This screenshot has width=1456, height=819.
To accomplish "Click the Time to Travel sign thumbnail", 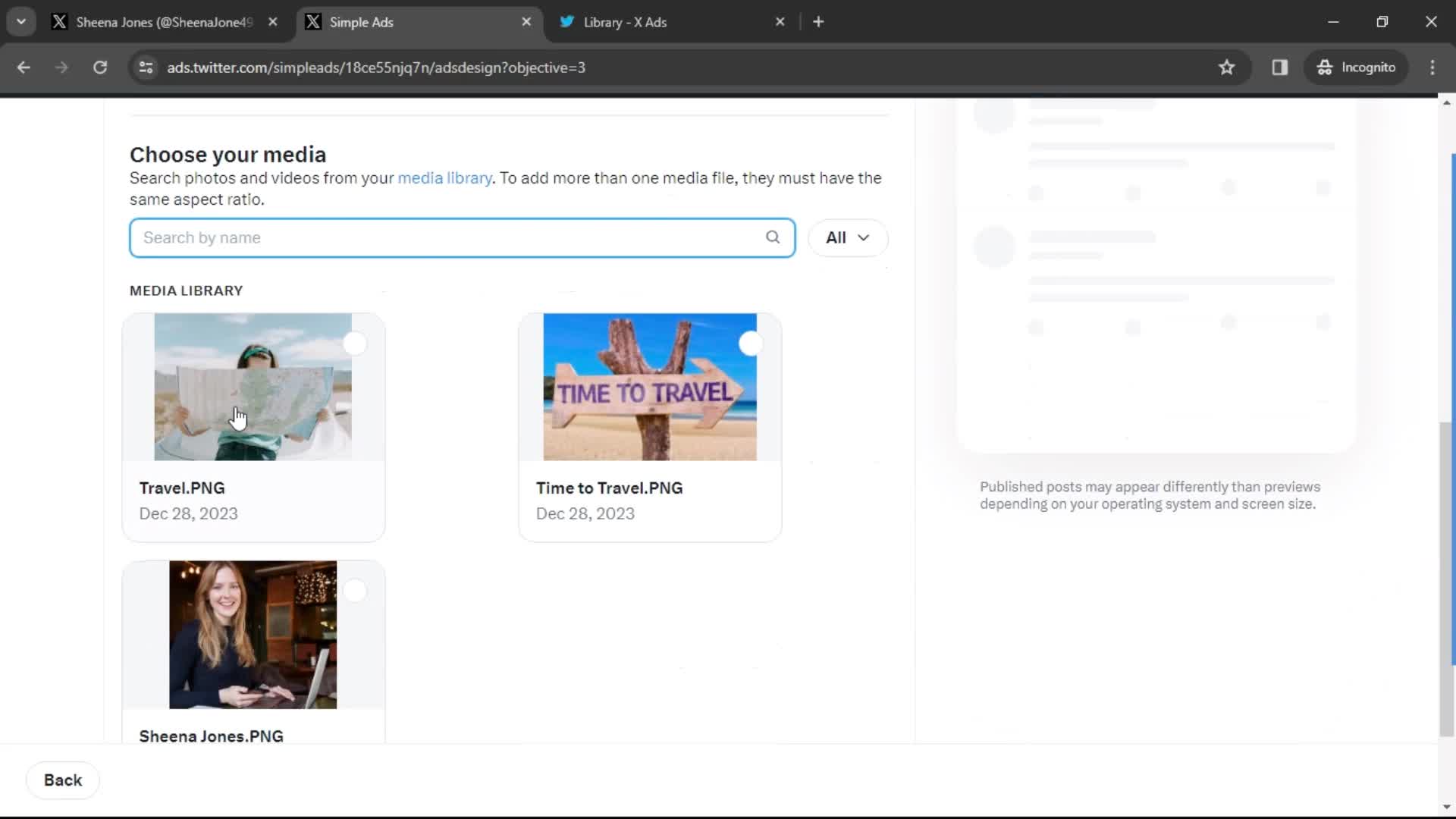I will 650,387.
